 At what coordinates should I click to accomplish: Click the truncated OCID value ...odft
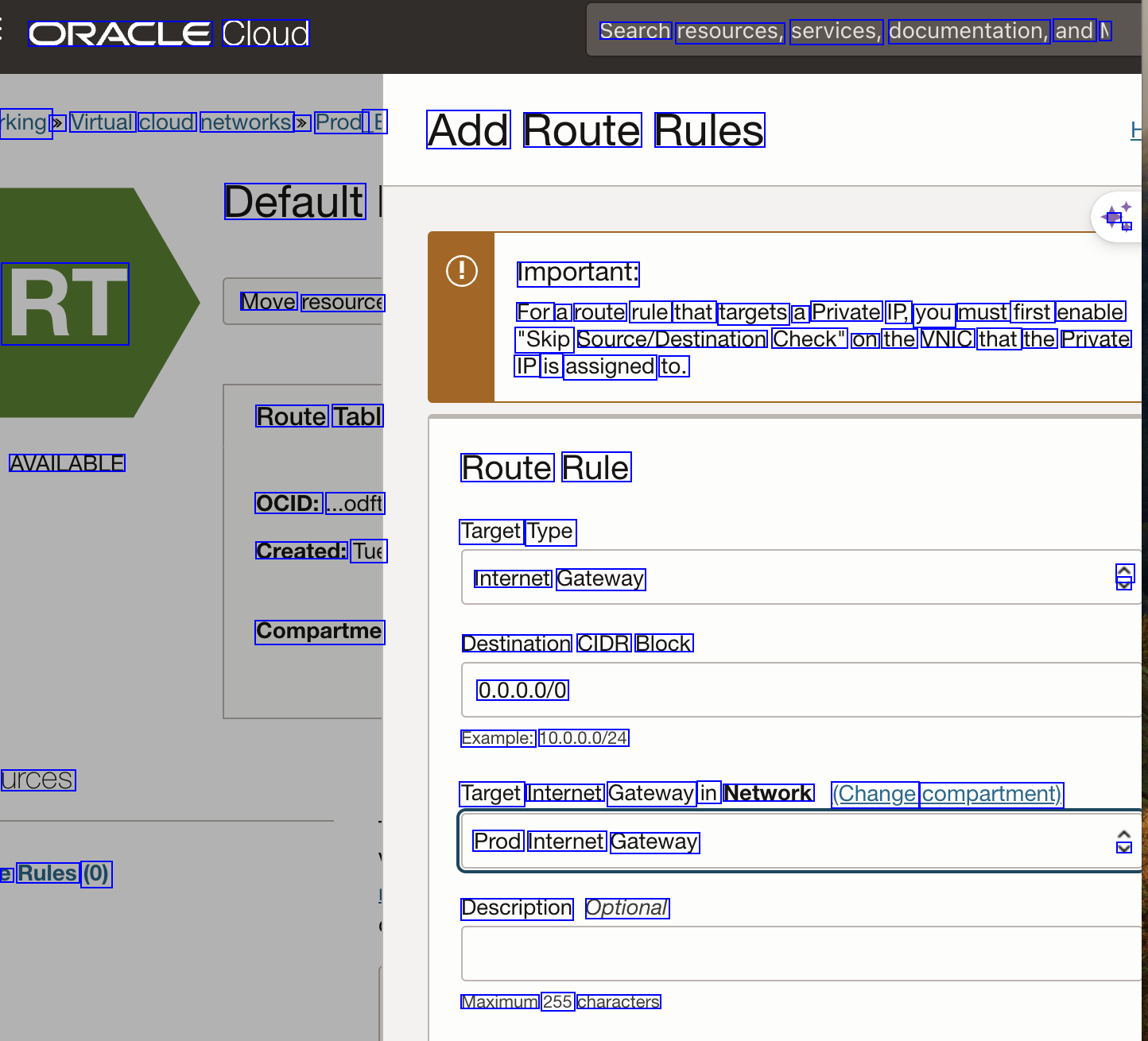[355, 504]
